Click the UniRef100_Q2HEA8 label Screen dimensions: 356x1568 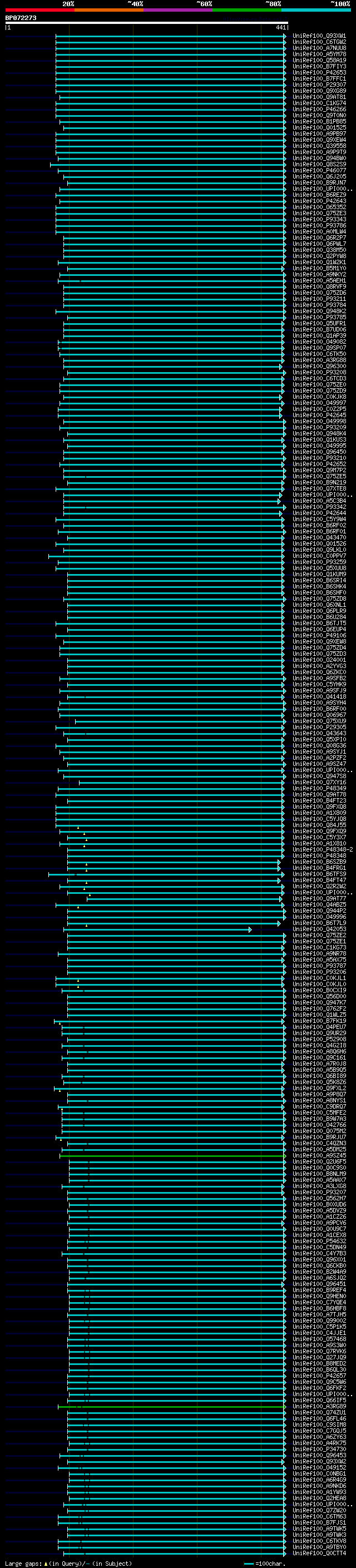click(319, 1498)
